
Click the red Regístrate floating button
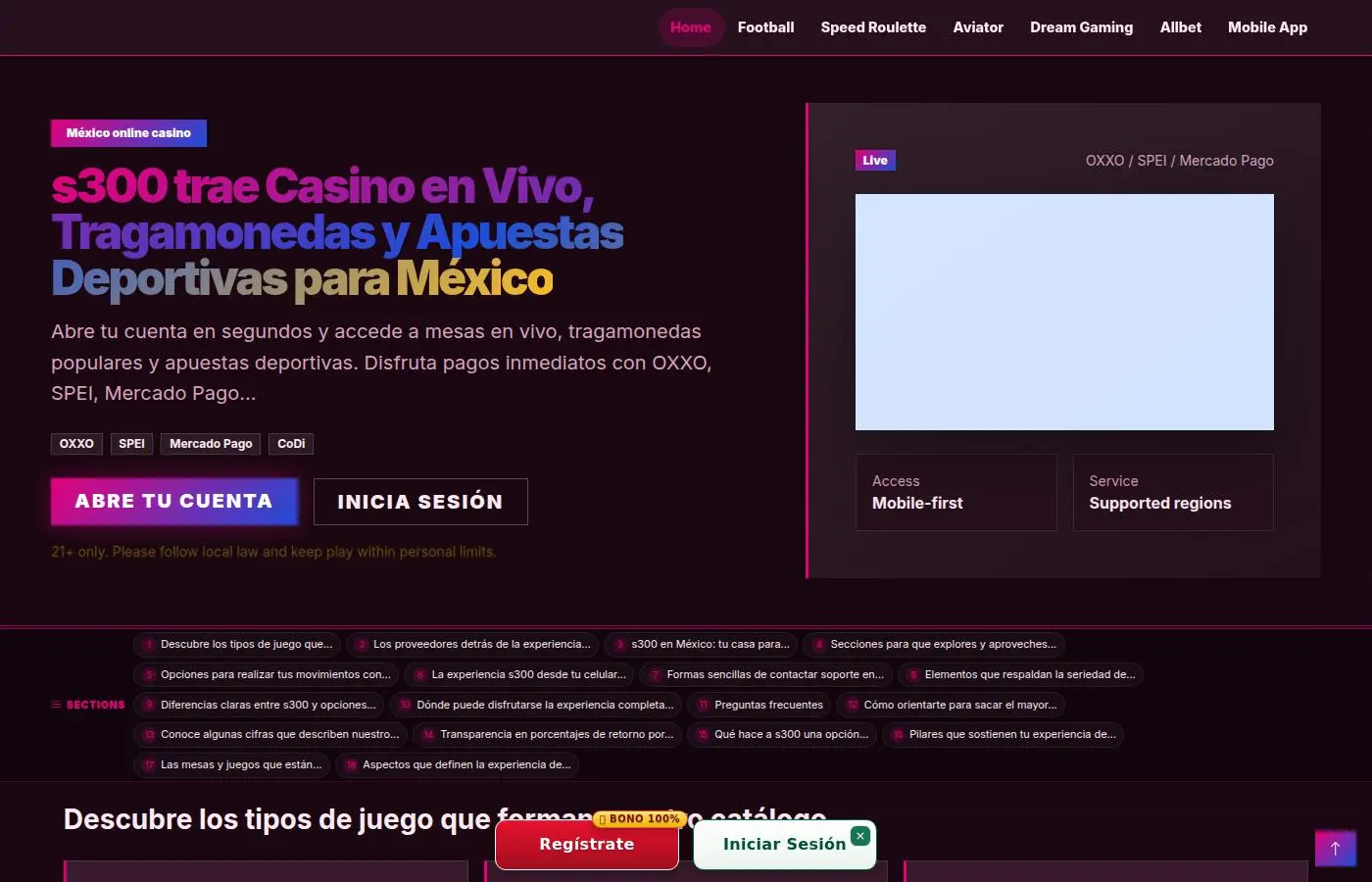[x=587, y=845]
